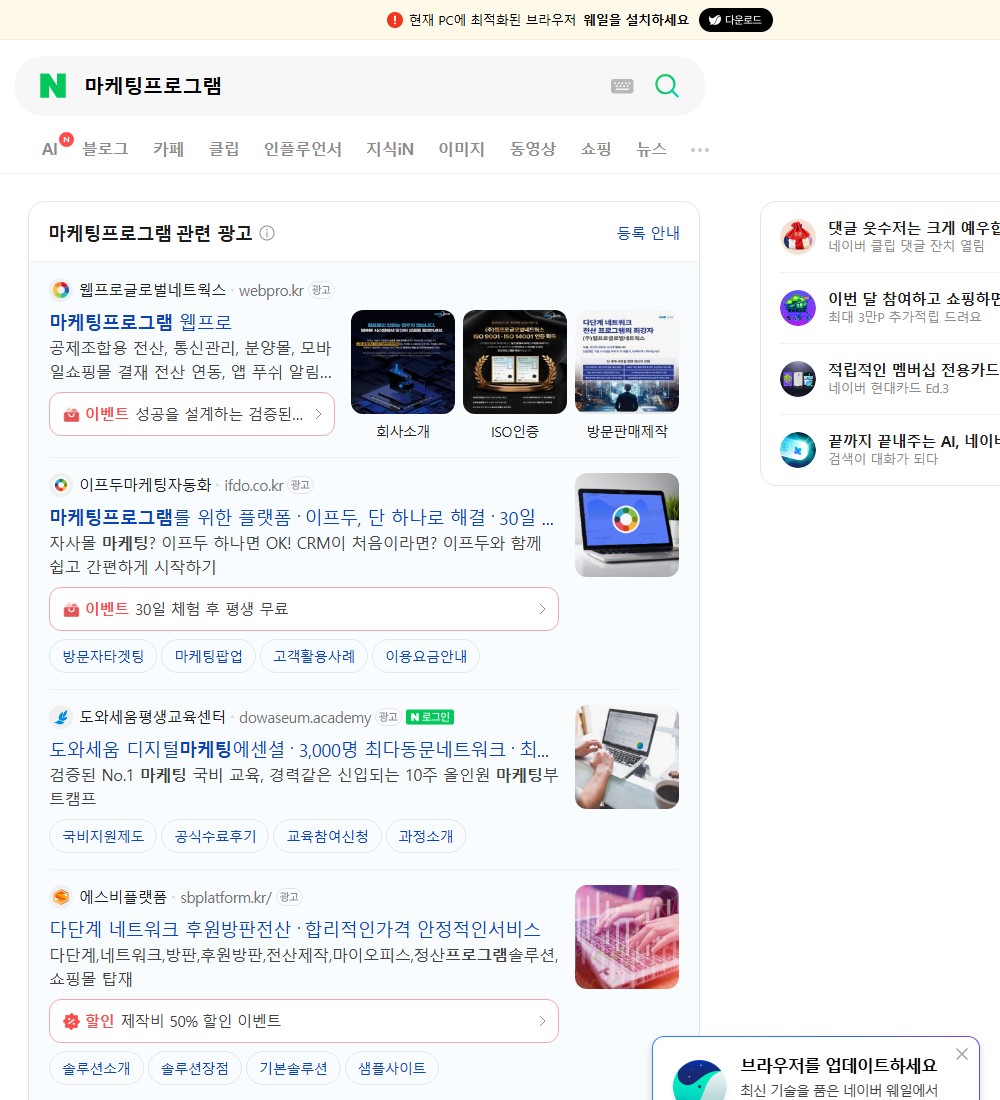Click the 국비지원제도 chip

tap(103, 836)
